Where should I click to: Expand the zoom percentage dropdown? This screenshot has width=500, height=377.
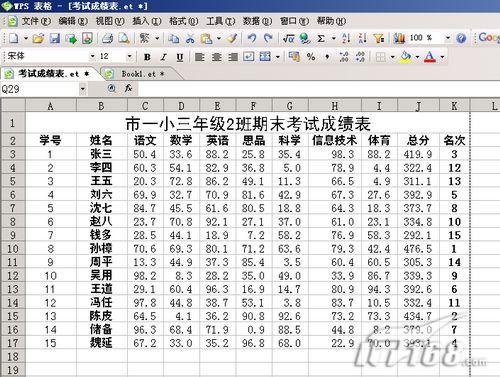(448, 38)
